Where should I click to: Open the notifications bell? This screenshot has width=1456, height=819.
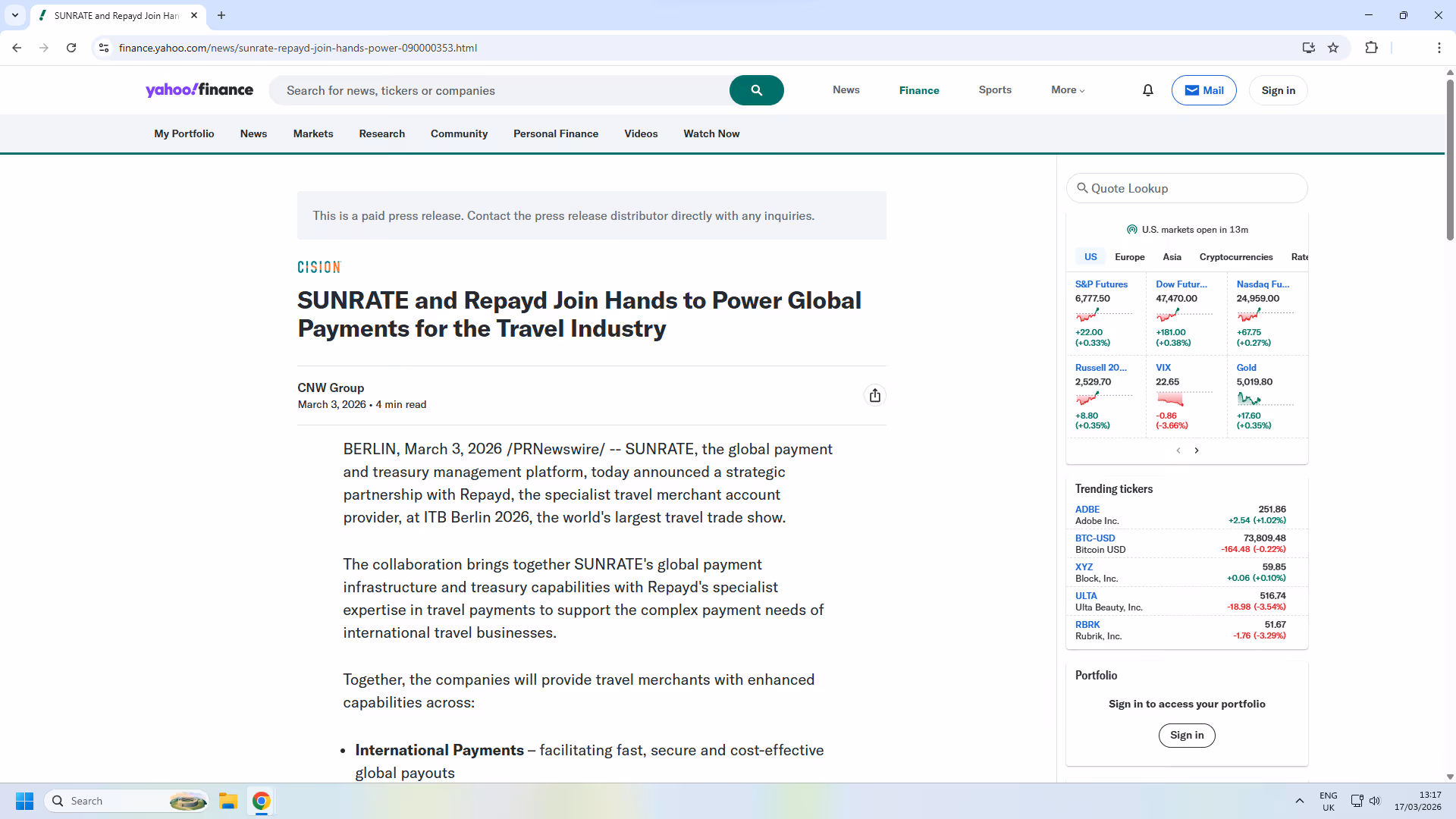(x=1148, y=90)
